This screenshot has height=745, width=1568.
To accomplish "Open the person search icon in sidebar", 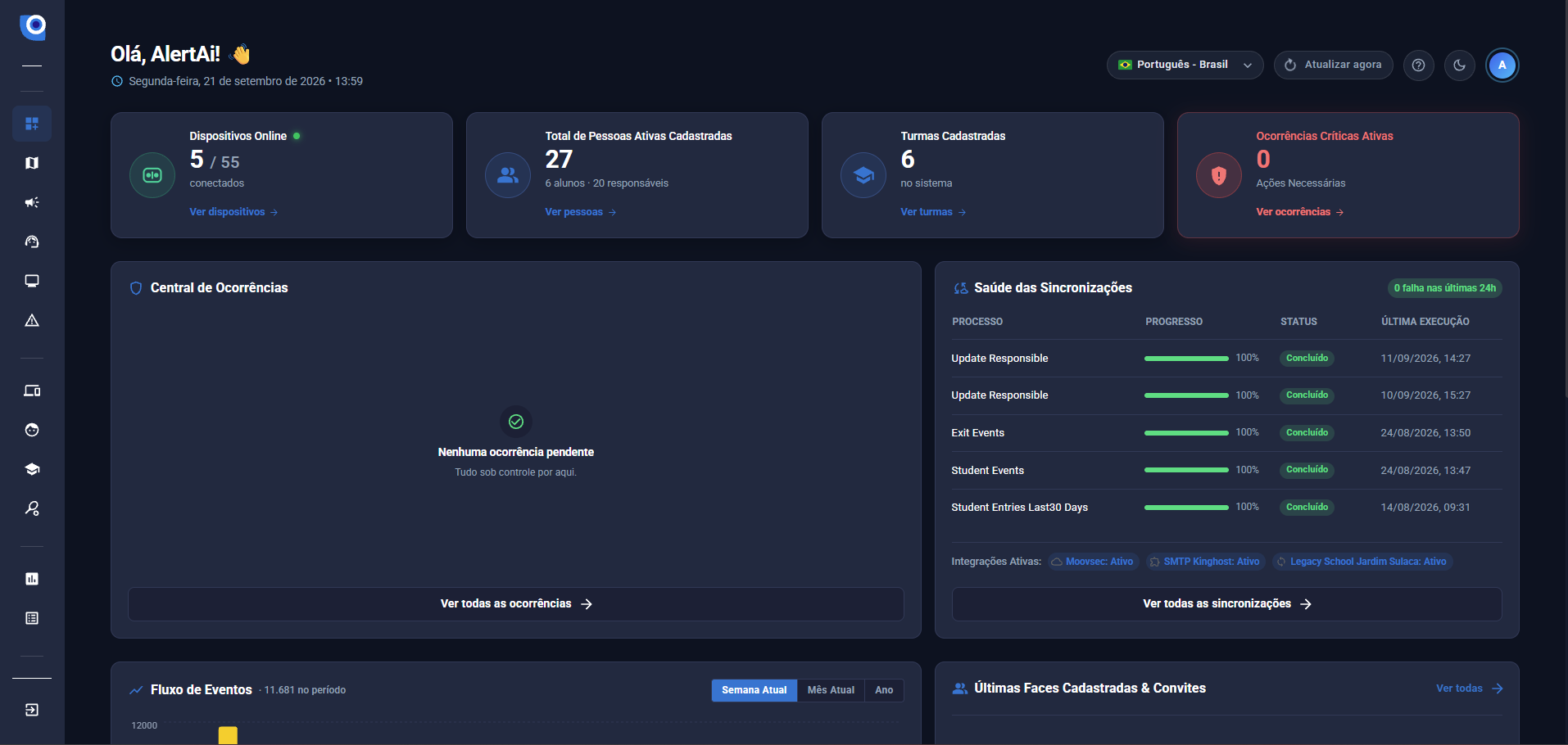I will point(32,508).
